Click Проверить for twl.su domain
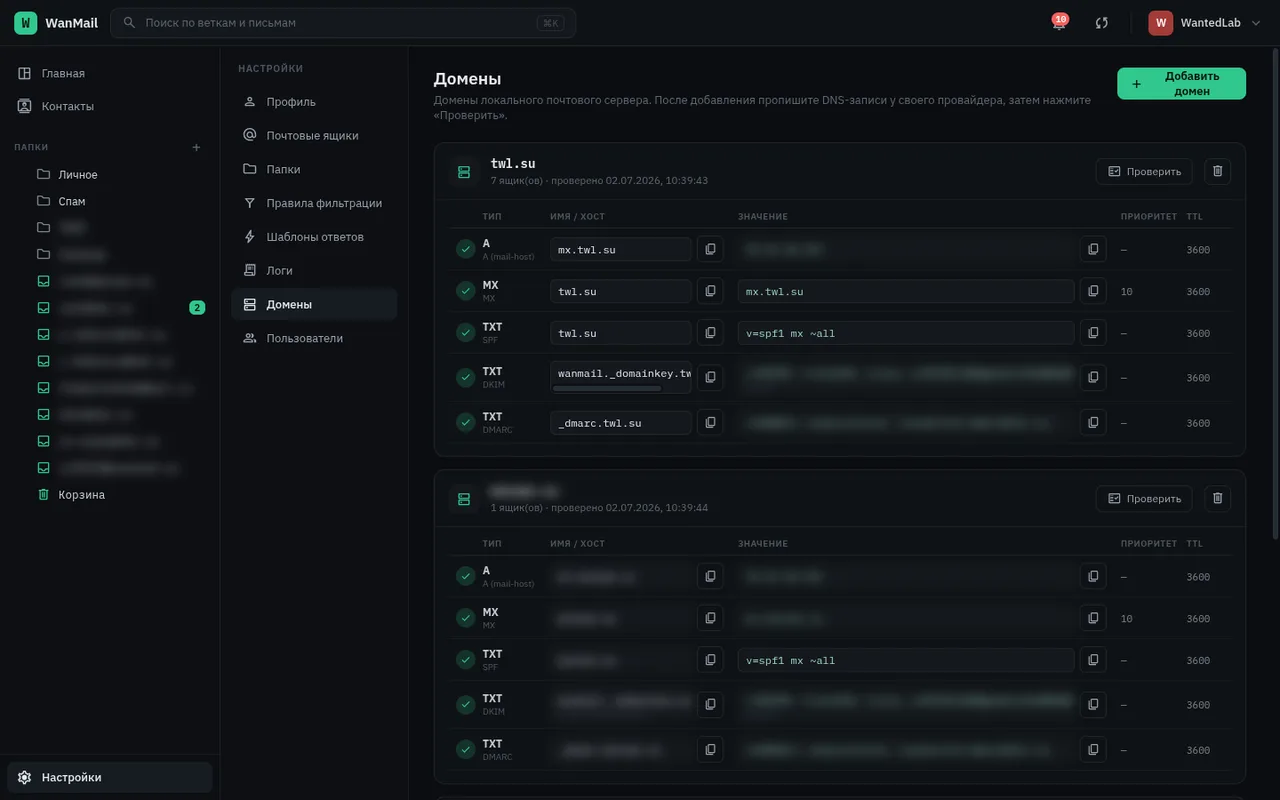 1144,171
